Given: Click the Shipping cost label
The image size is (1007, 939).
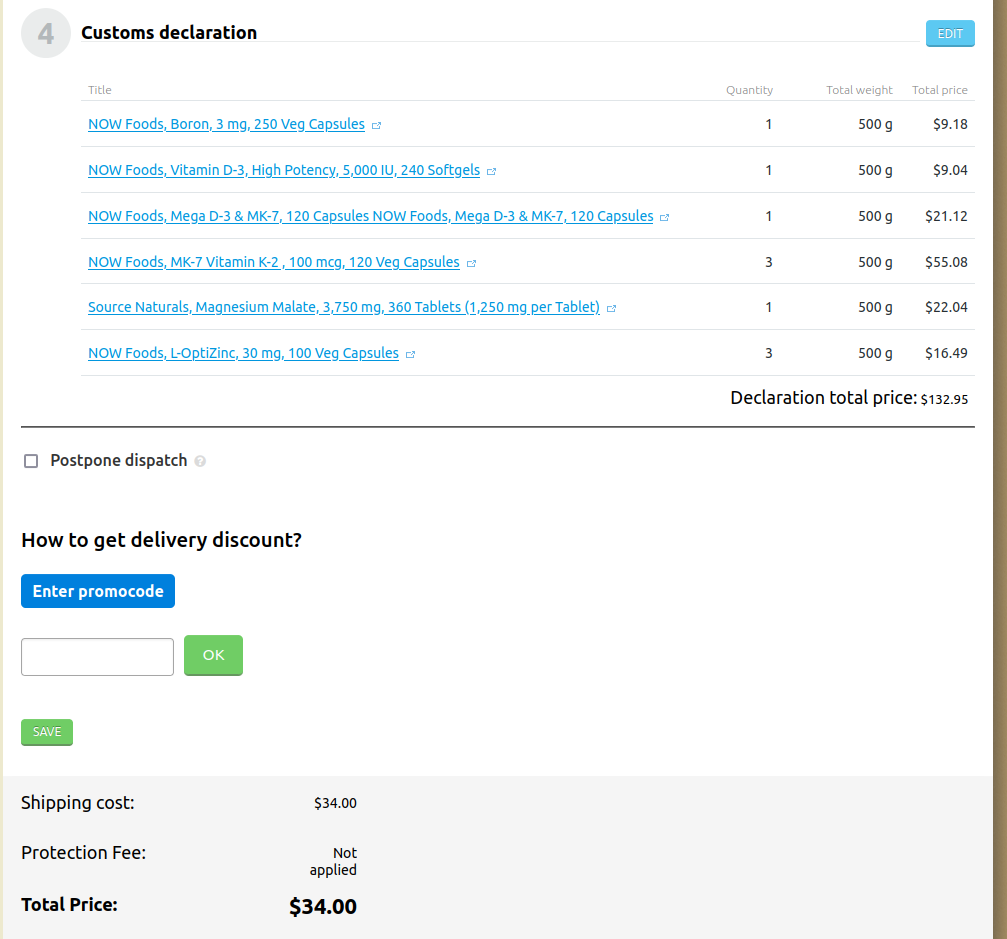Looking at the screenshot, I should 78,803.
